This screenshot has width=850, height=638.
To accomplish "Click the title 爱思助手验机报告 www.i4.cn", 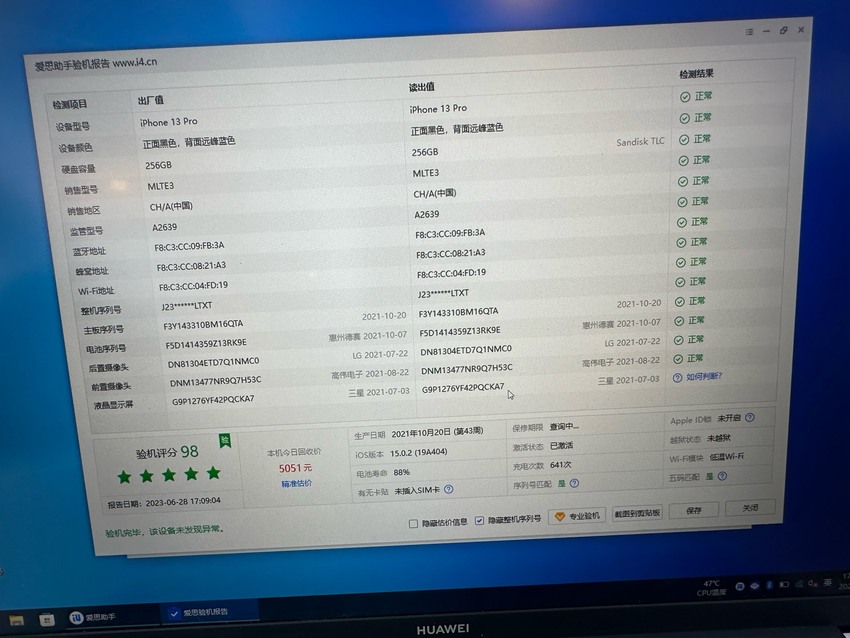I will click(96, 63).
